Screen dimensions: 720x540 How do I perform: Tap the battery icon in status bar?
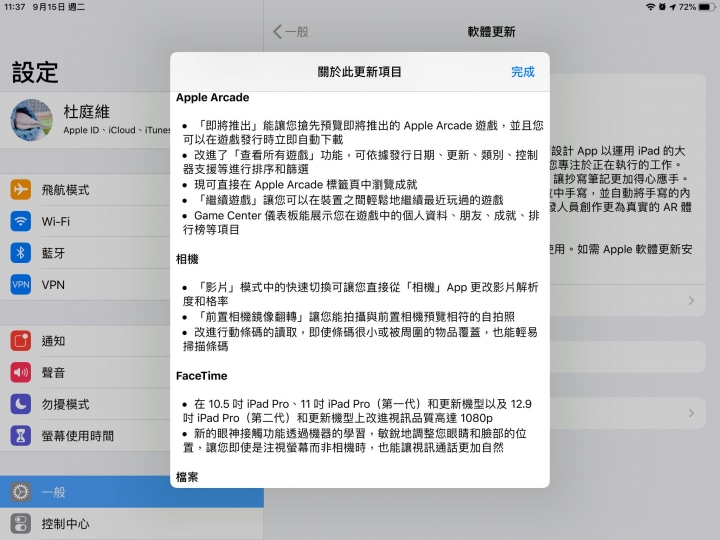(707, 7)
